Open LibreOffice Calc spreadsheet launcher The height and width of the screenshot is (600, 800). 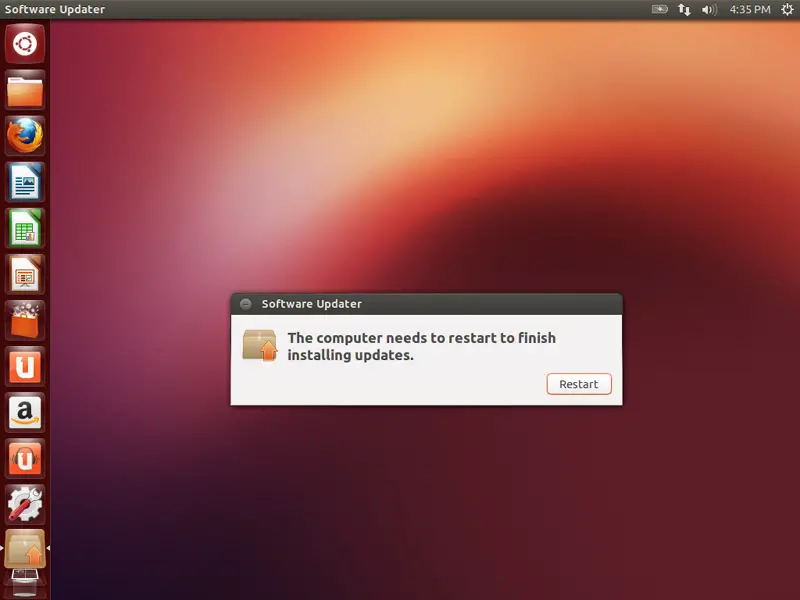24,228
